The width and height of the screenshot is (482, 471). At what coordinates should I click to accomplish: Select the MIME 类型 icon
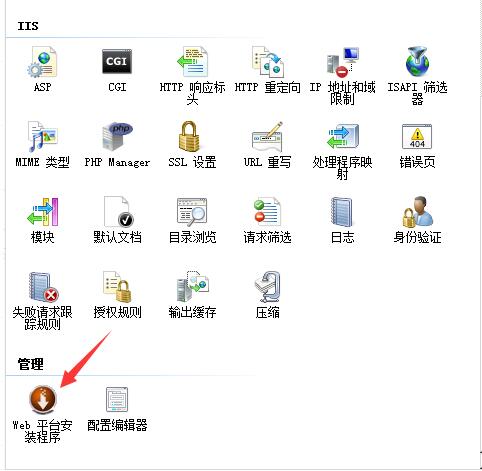pyautogui.click(x=42, y=137)
